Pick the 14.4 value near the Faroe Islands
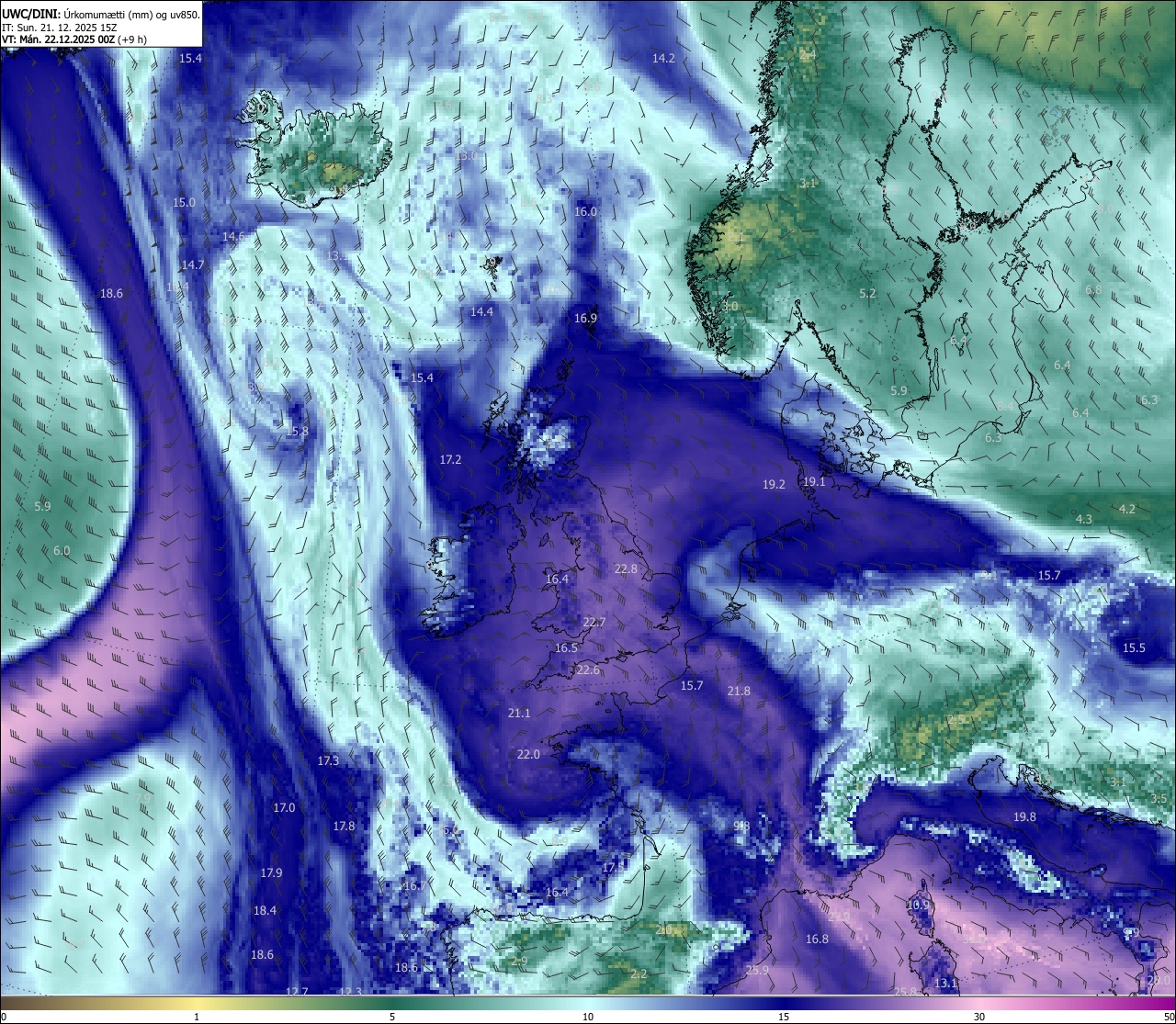 tap(481, 311)
